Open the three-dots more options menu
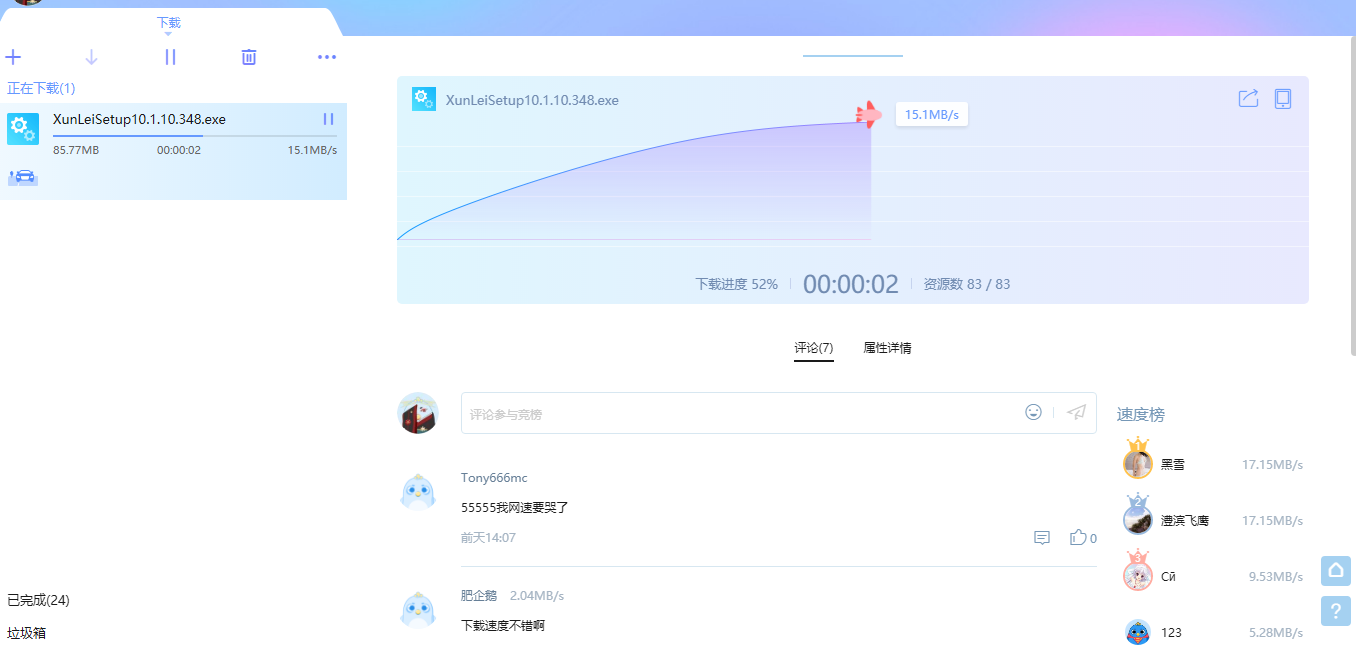Viewport: 1356px width, 645px height. [327, 57]
